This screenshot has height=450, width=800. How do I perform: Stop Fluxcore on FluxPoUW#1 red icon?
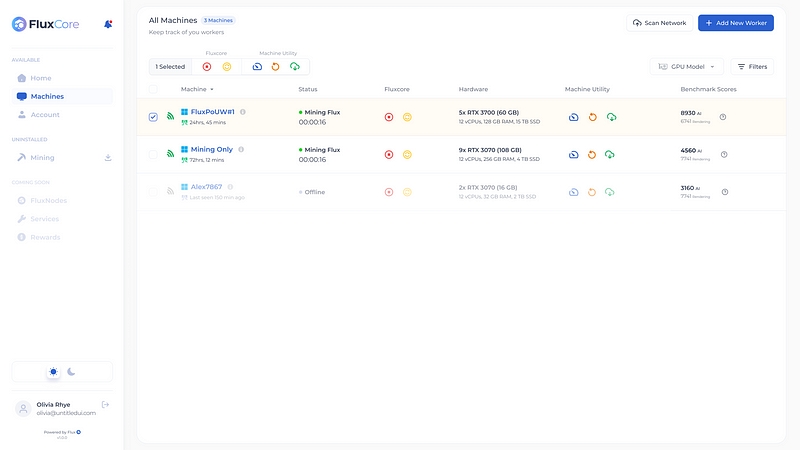pyautogui.click(x=389, y=117)
